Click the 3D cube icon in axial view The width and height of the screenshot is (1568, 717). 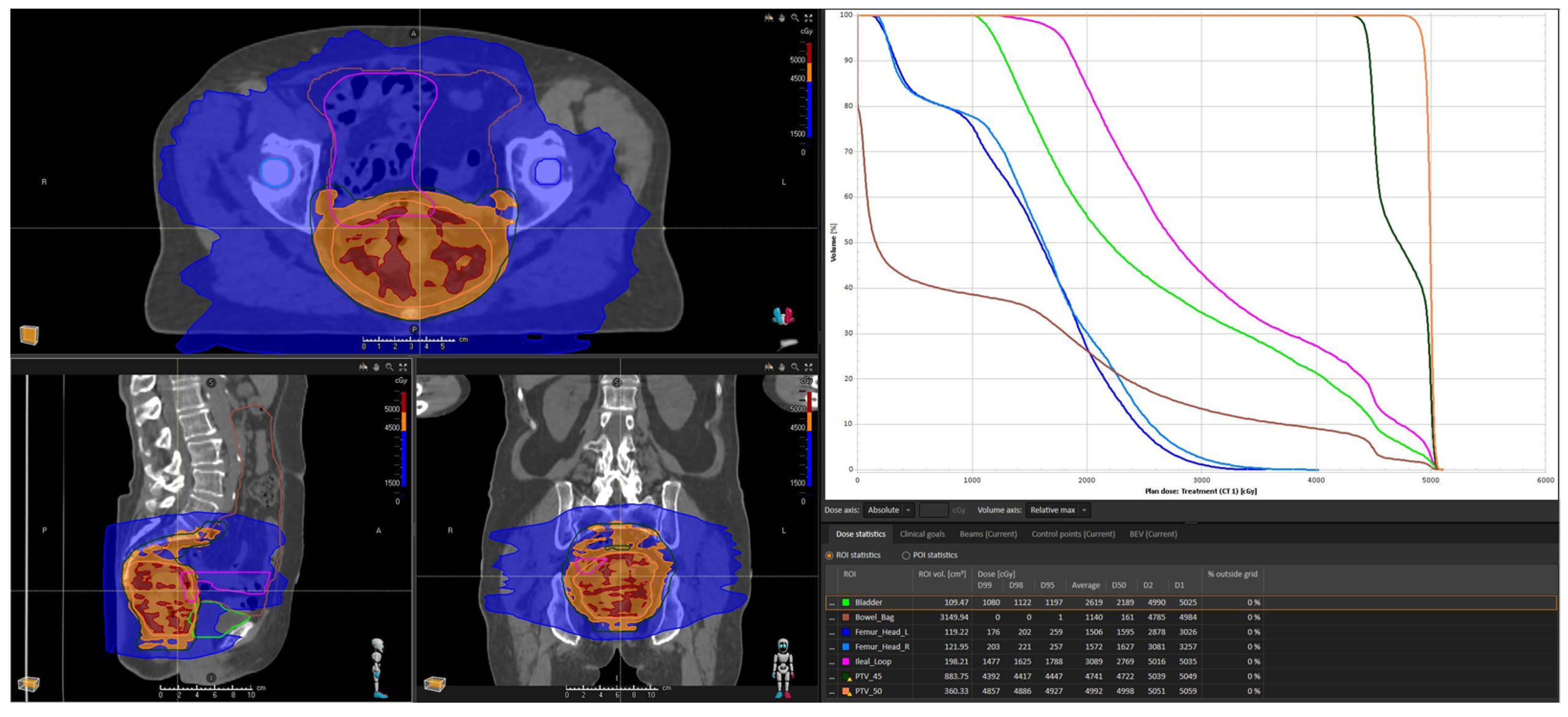pos(29,335)
